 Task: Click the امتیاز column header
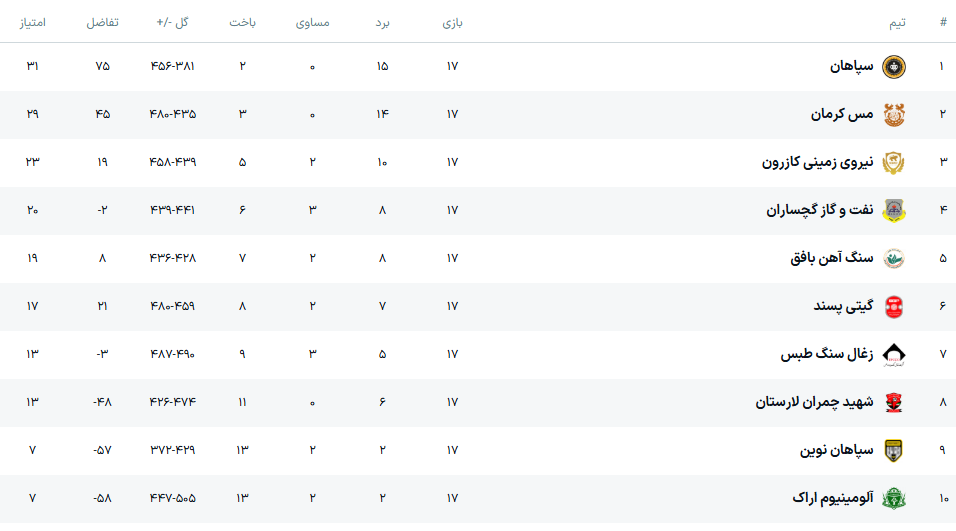[33, 22]
